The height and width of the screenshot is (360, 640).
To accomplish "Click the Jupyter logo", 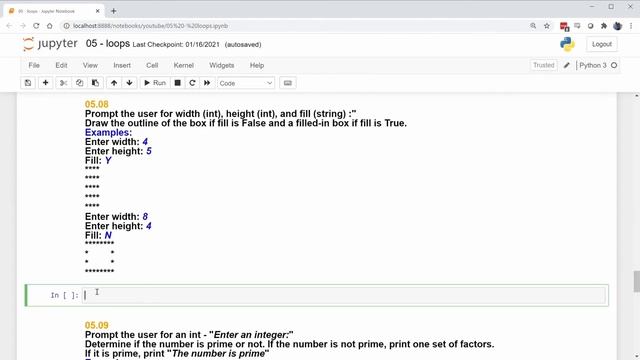I will click(x=50, y=44).
